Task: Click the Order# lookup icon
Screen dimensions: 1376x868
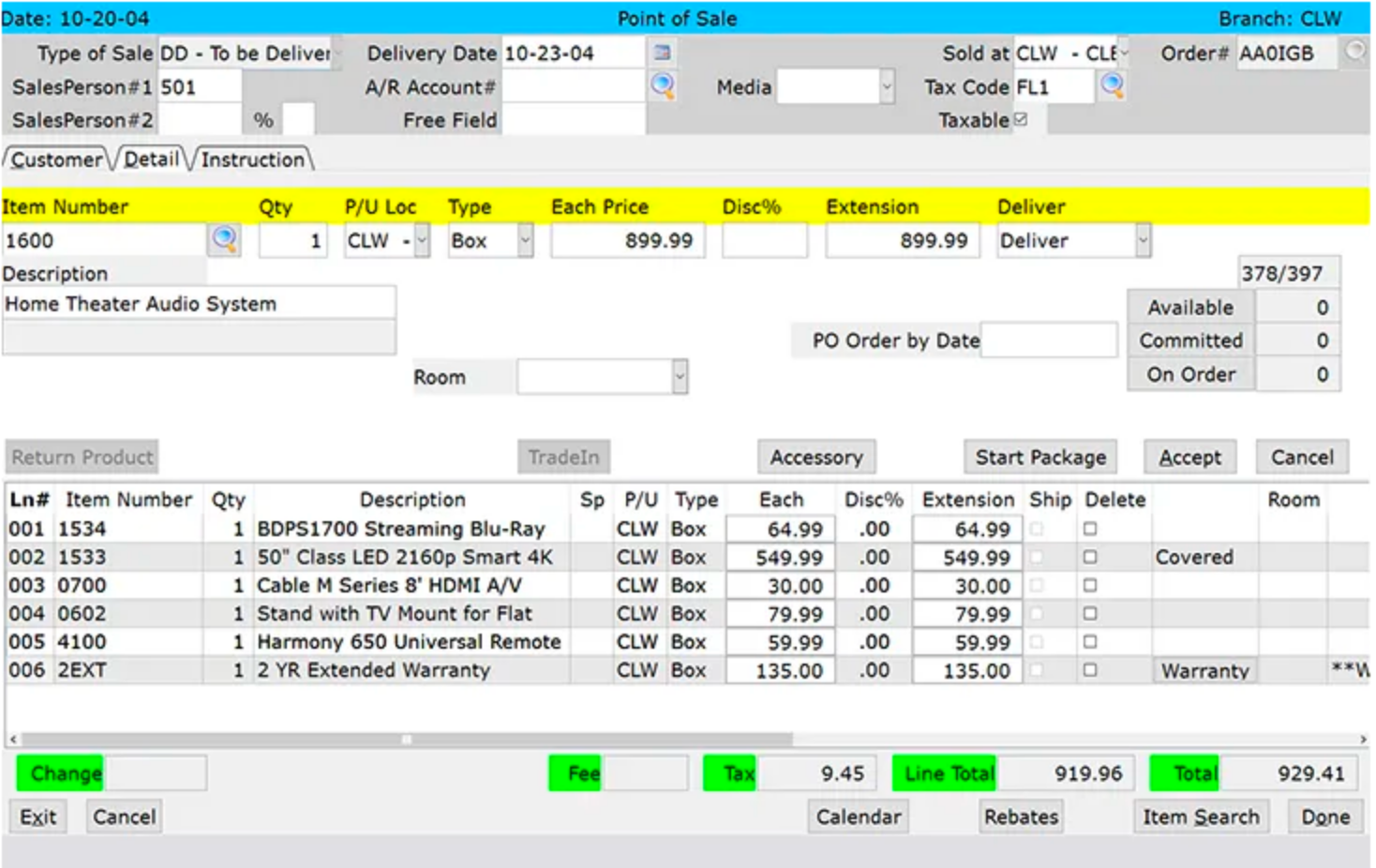Action: [1354, 52]
